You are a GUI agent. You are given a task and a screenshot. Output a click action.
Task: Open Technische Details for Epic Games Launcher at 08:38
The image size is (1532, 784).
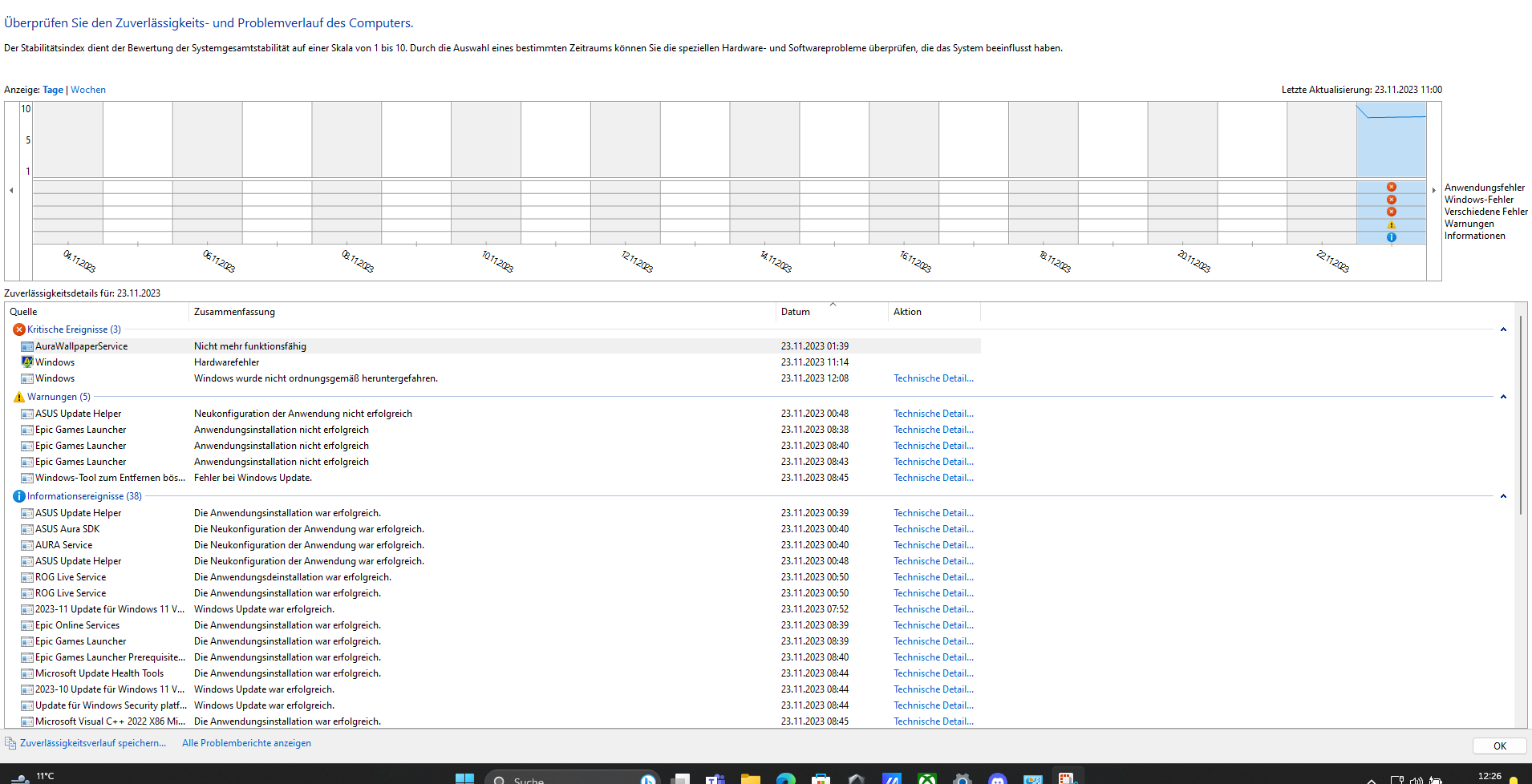(x=934, y=430)
